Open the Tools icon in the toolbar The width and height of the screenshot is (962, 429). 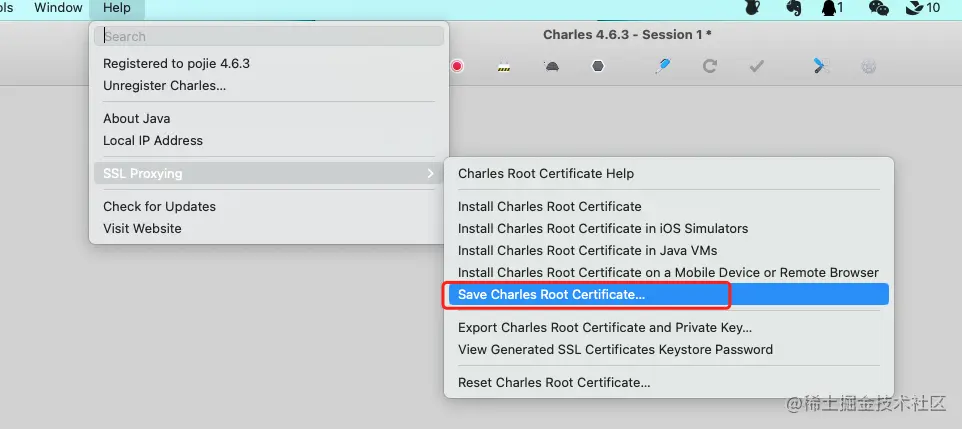tap(821, 66)
